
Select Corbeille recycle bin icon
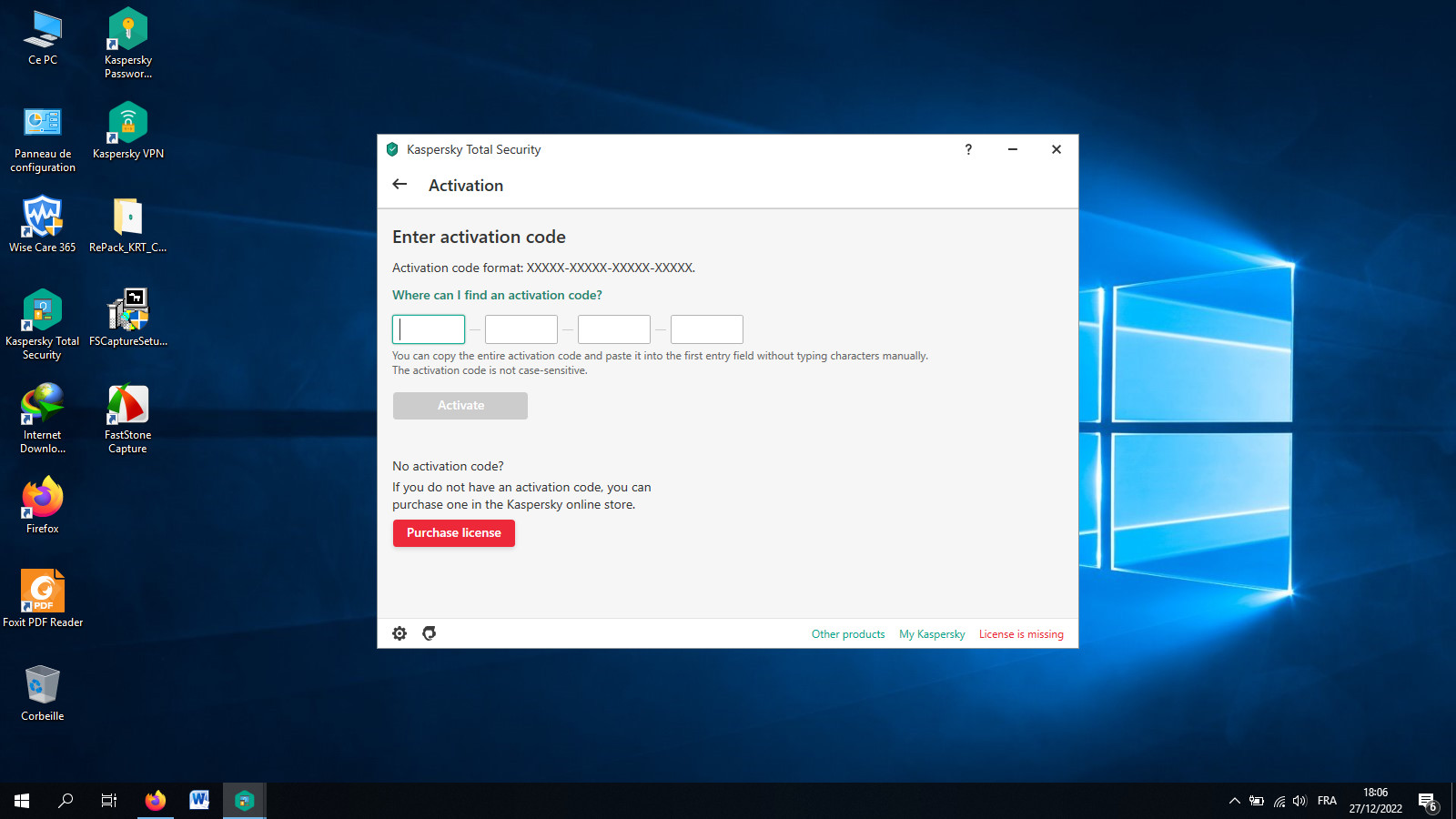coord(43,693)
